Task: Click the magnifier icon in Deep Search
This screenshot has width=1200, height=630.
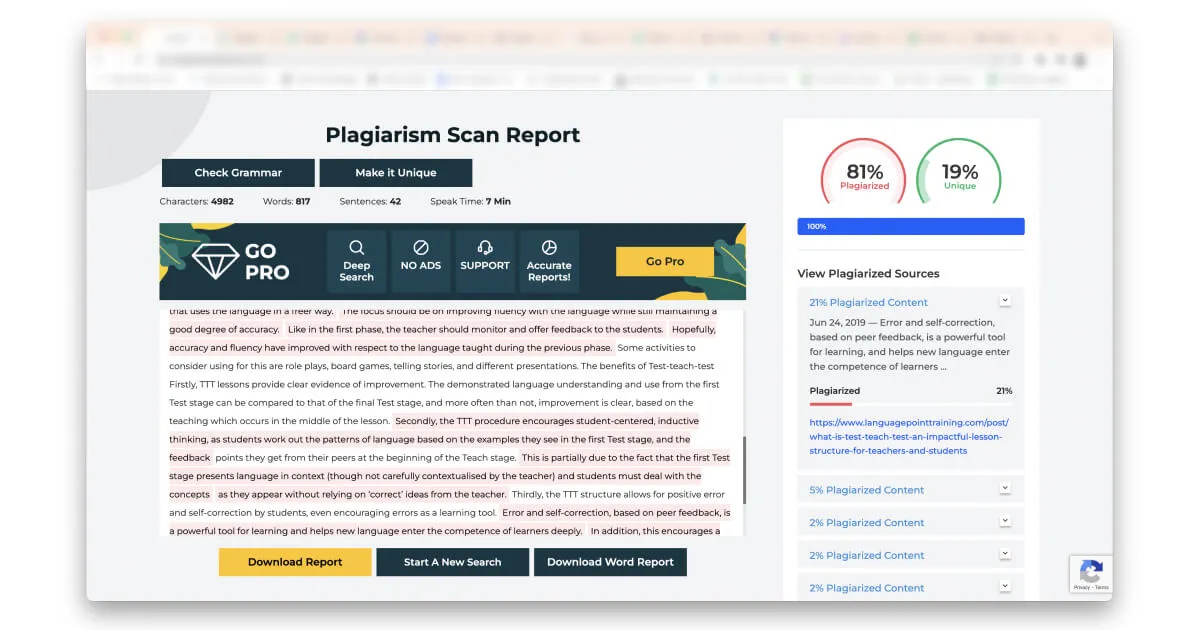Action: 356,247
